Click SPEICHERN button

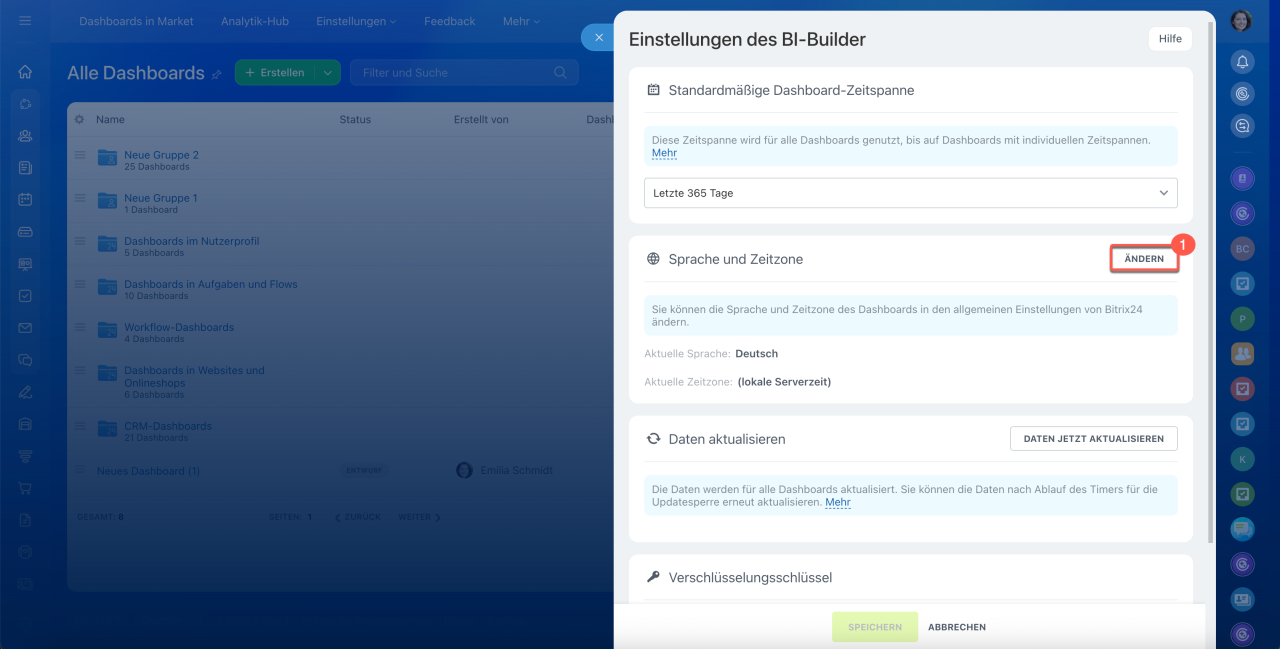click(875, 627)
